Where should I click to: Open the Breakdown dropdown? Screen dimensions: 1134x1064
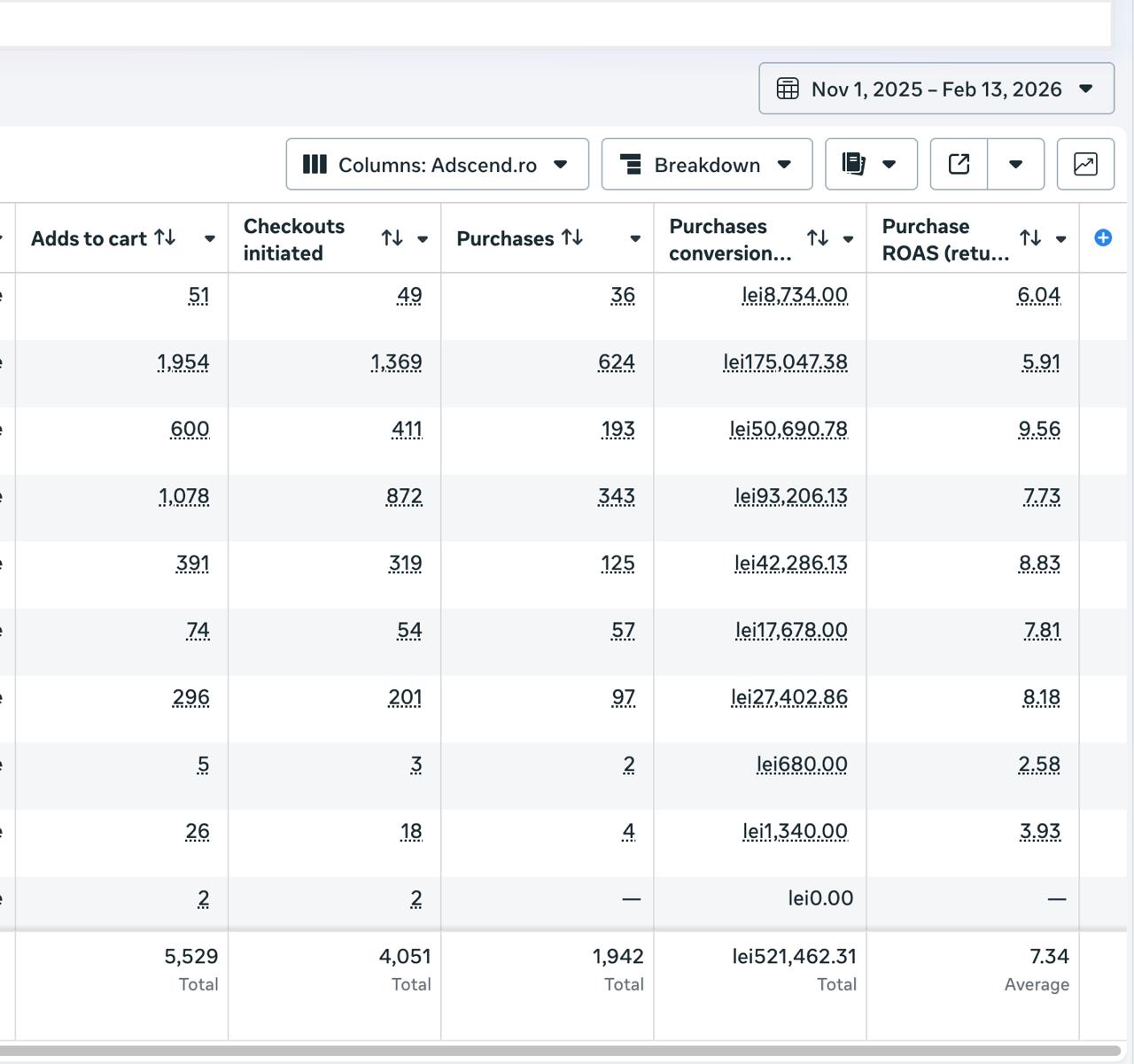tap(707, 164)
